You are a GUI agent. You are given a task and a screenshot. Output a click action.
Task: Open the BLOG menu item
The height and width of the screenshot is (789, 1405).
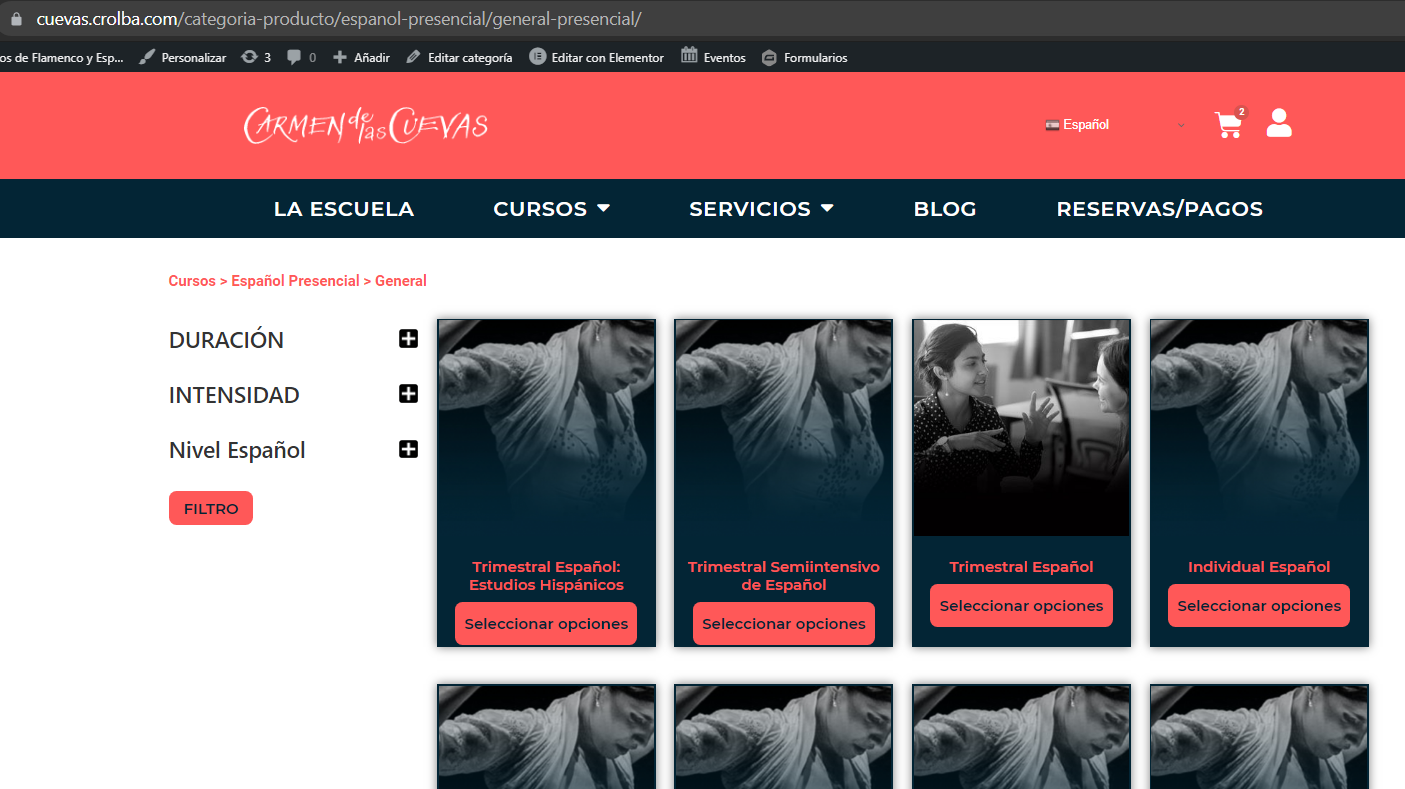(945, 209)
